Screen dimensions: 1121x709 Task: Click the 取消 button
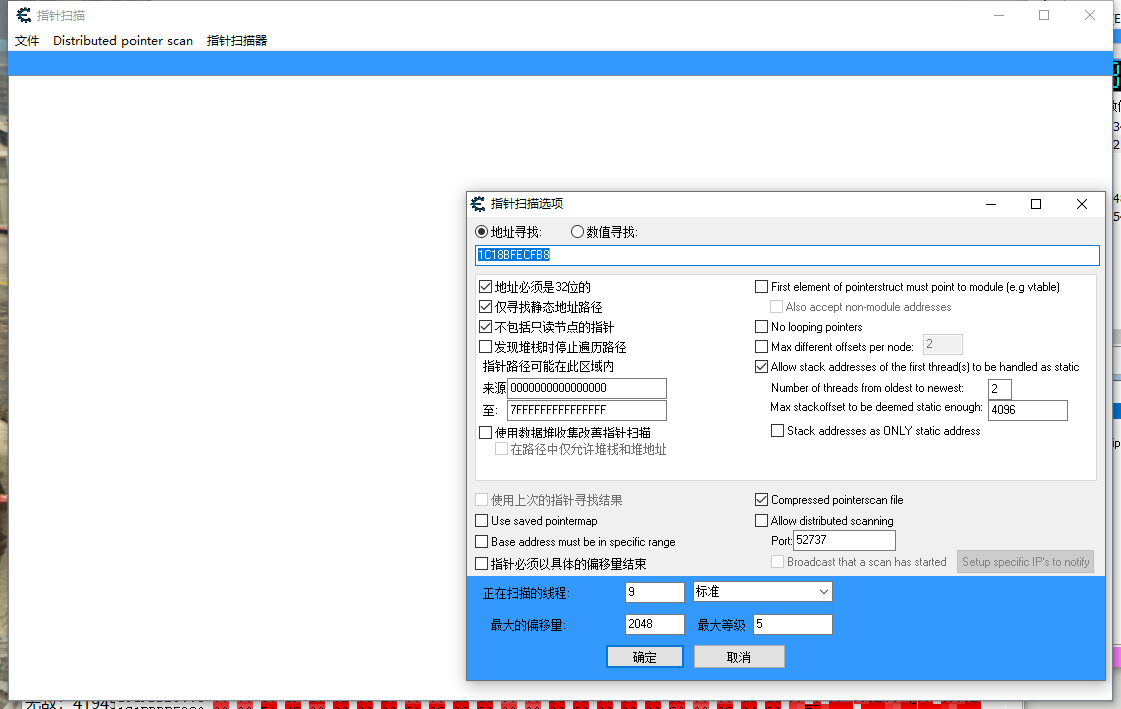point(739,657)
